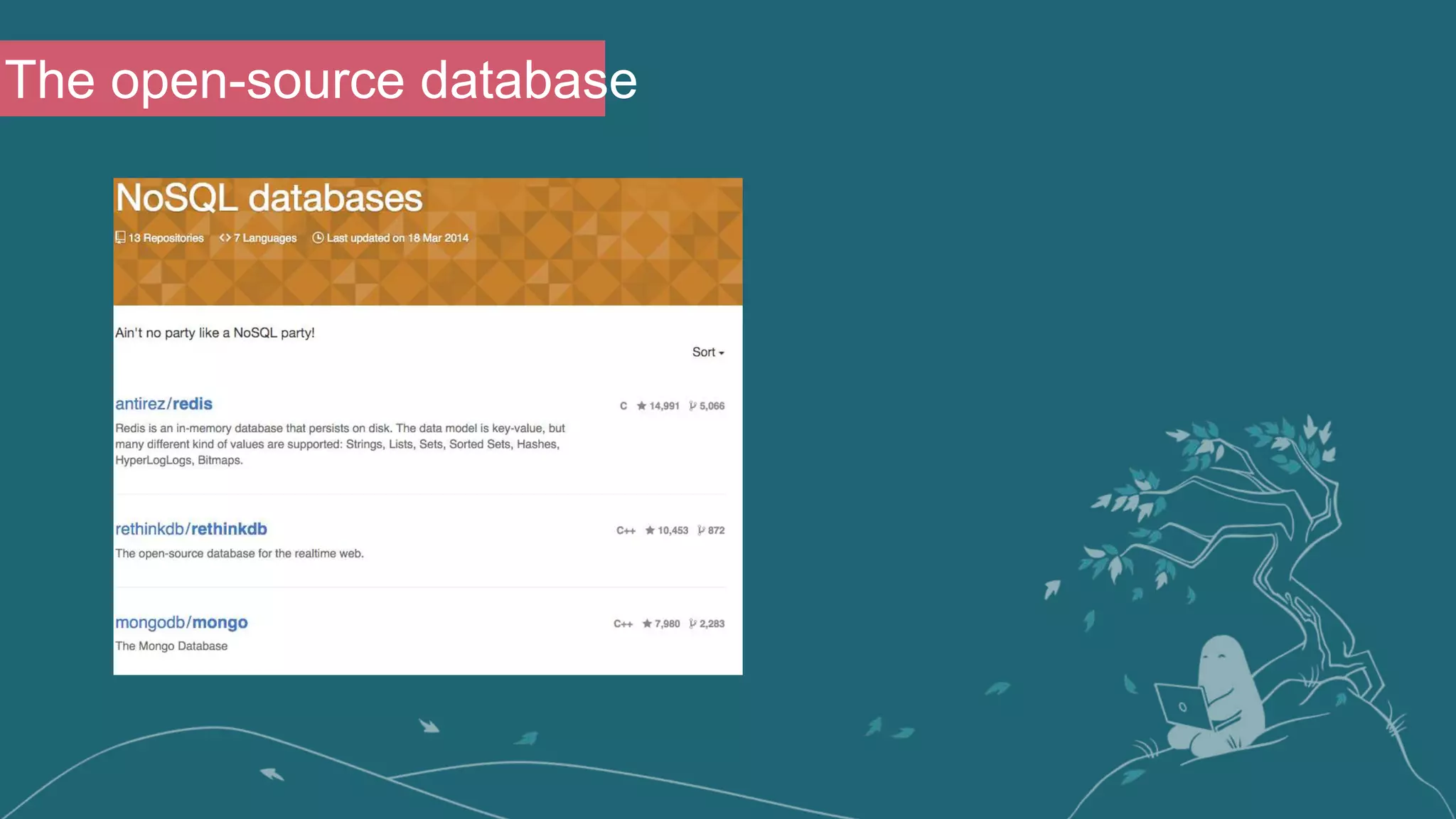The width and height of the screenshot is (1456, 819).
Task: Click the C language label for redis
Action: tap(623, 406)
